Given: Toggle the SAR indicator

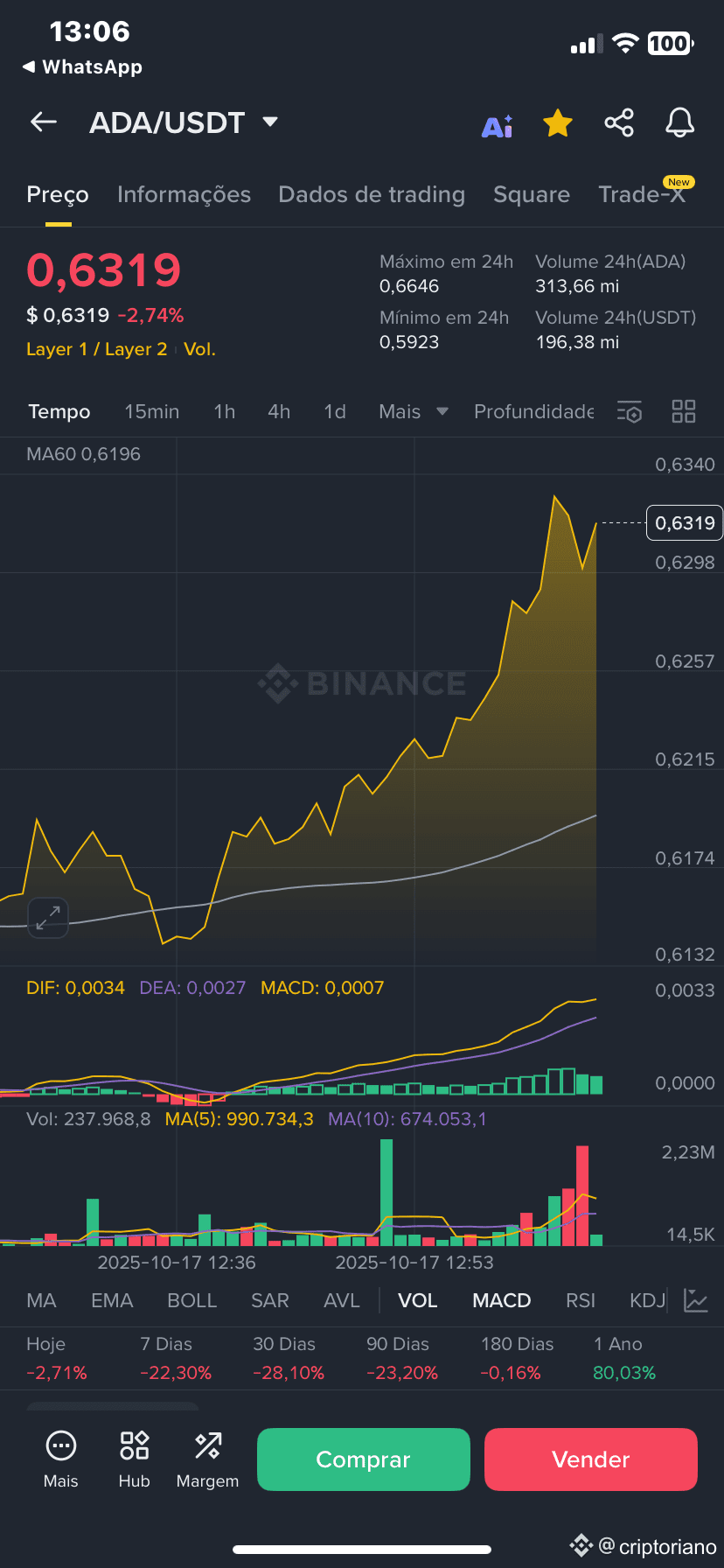Looking at the screenshot, I should [269, 1300].
